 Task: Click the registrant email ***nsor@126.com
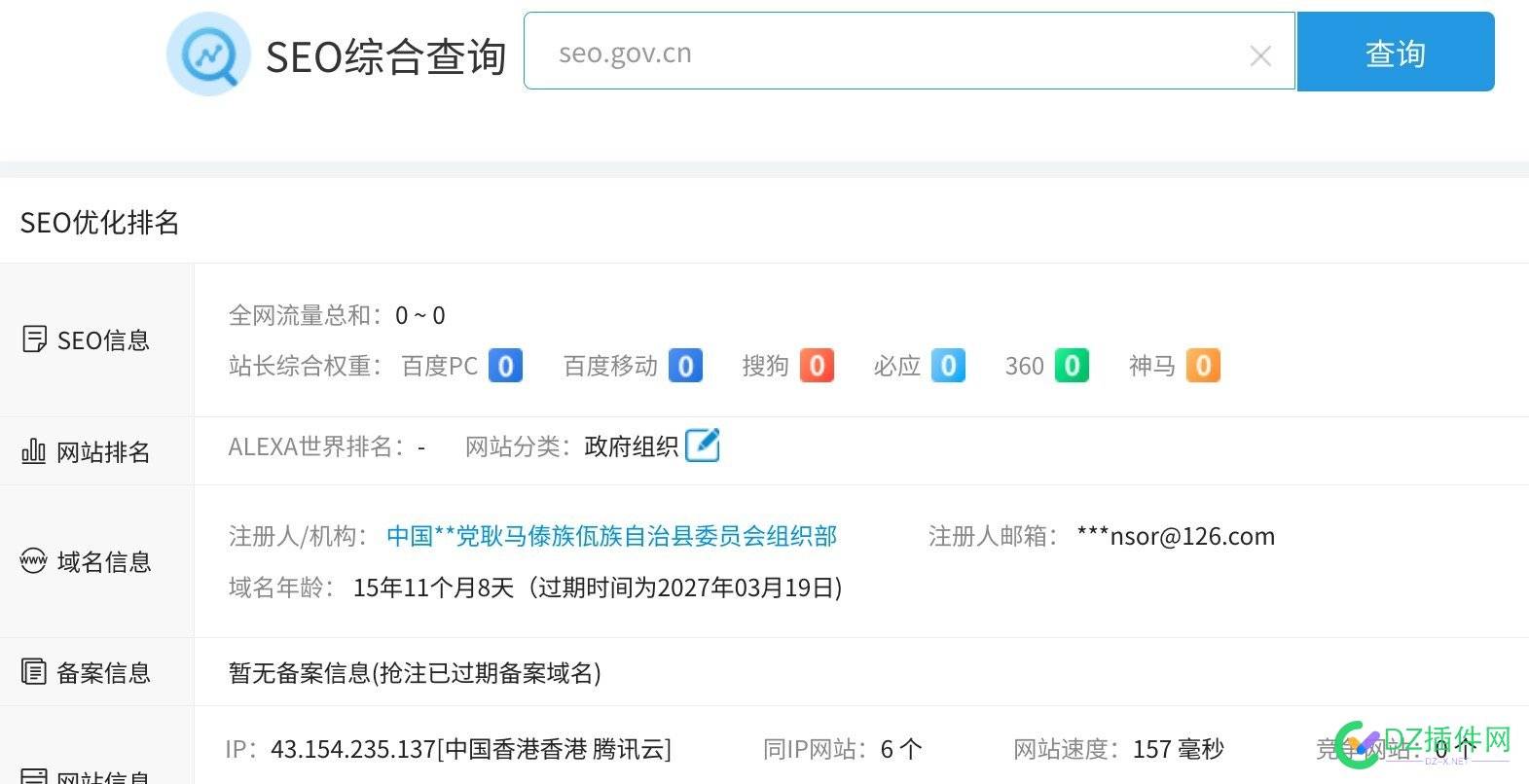click(x=1176, y=536)
